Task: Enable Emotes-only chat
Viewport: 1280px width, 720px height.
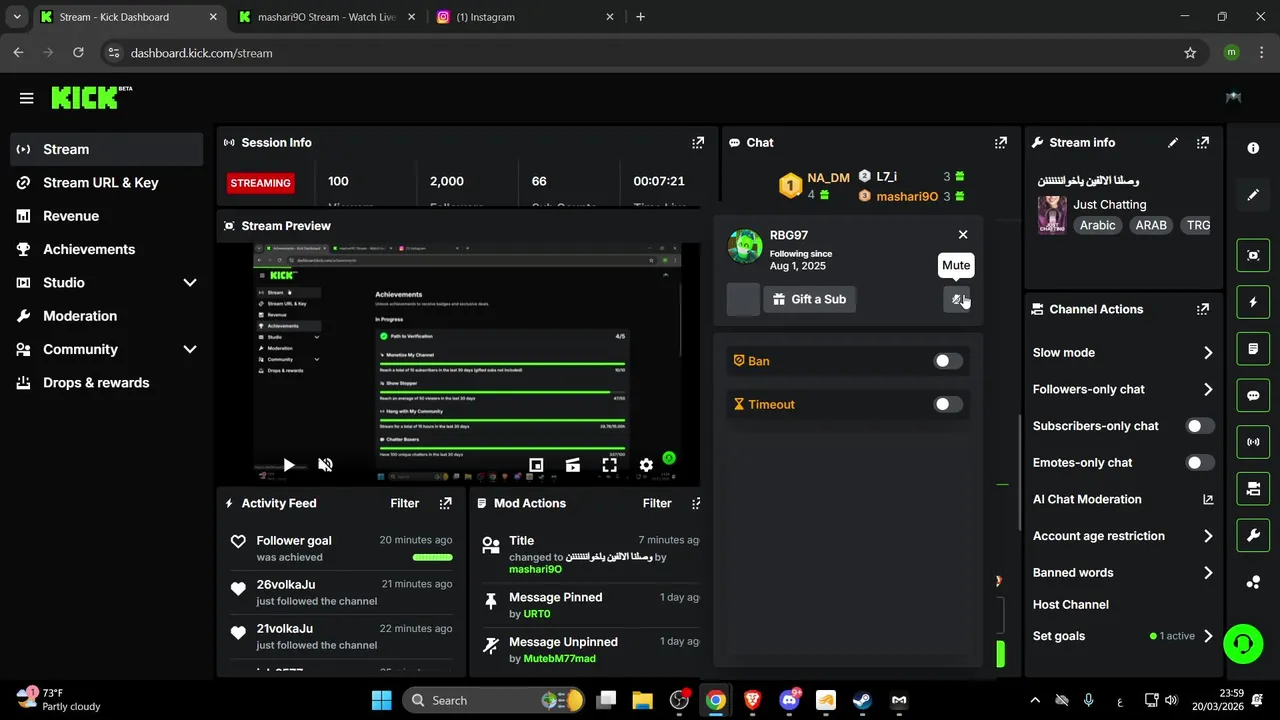Action: click(1200, 462)
